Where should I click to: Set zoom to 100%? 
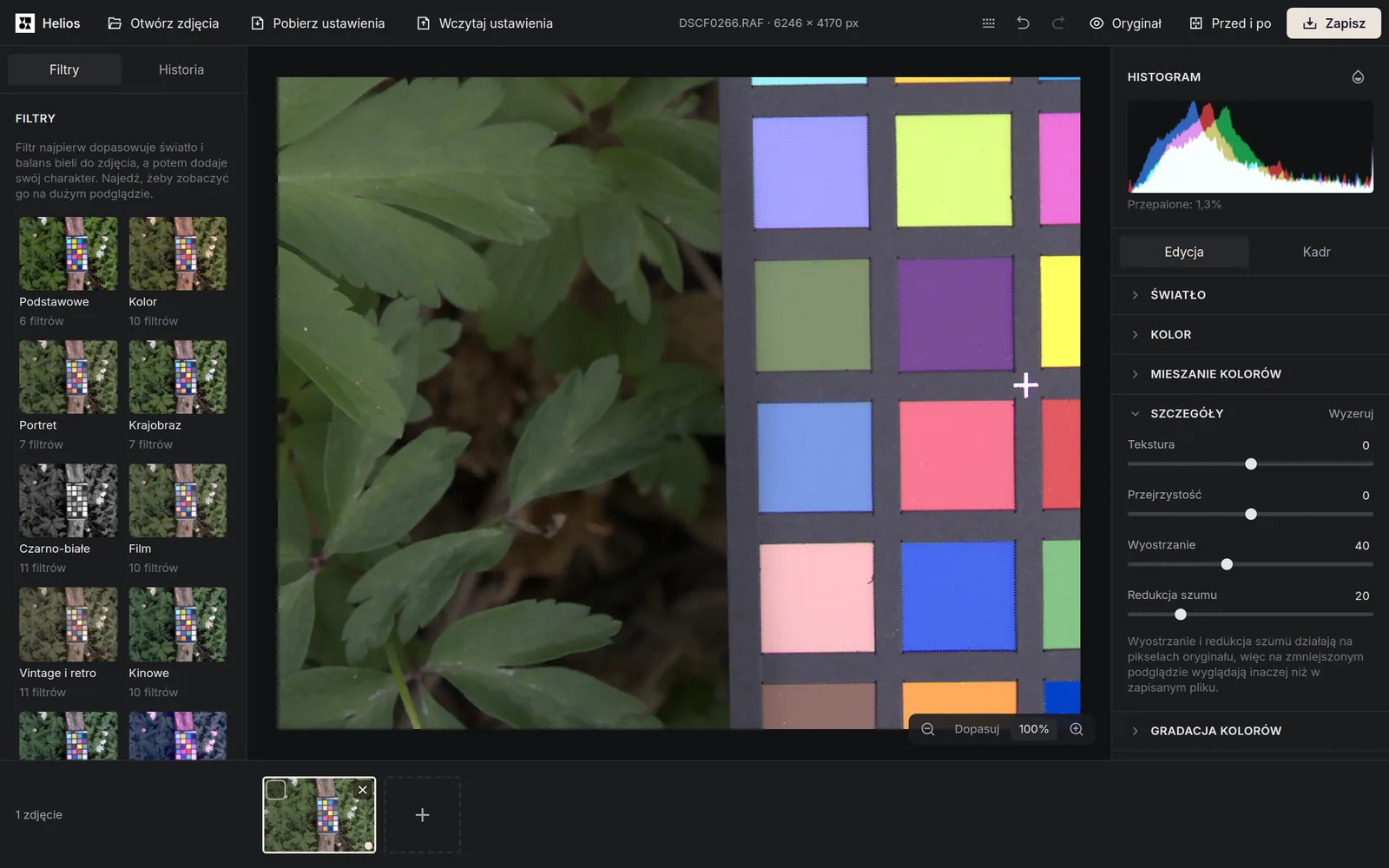[1033, 729]
